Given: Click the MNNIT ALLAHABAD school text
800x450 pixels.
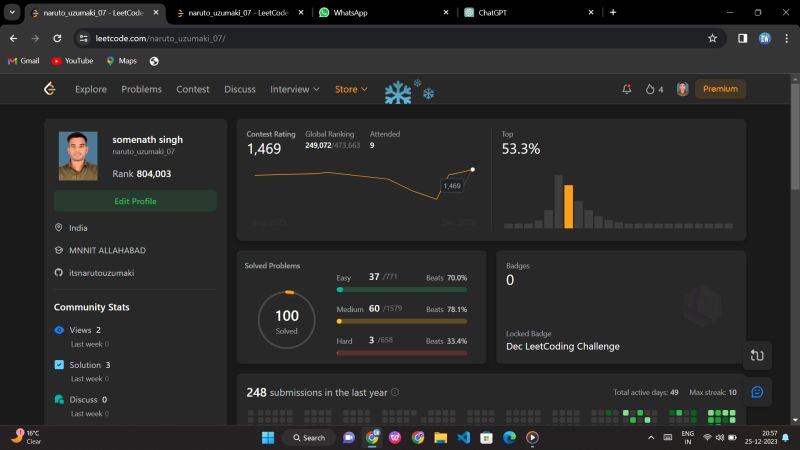Looking at the screenshot, I should [x=107, y=251].
